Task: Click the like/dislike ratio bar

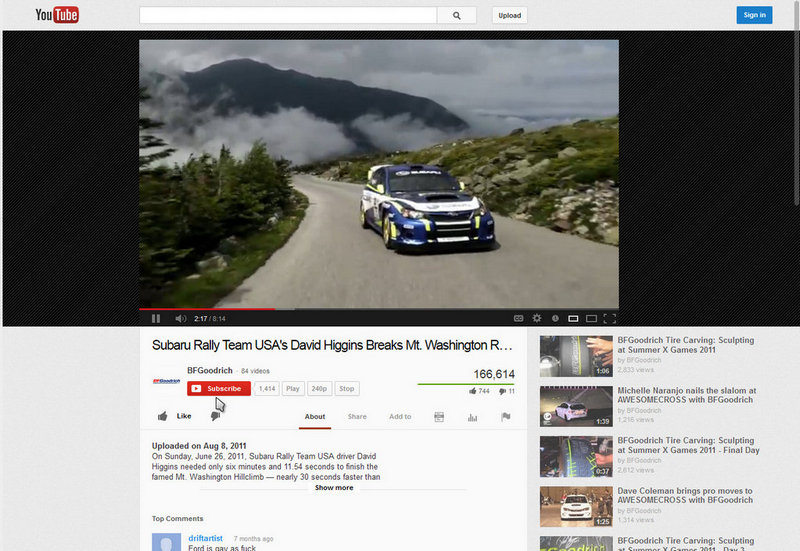Action: [466, 384]
